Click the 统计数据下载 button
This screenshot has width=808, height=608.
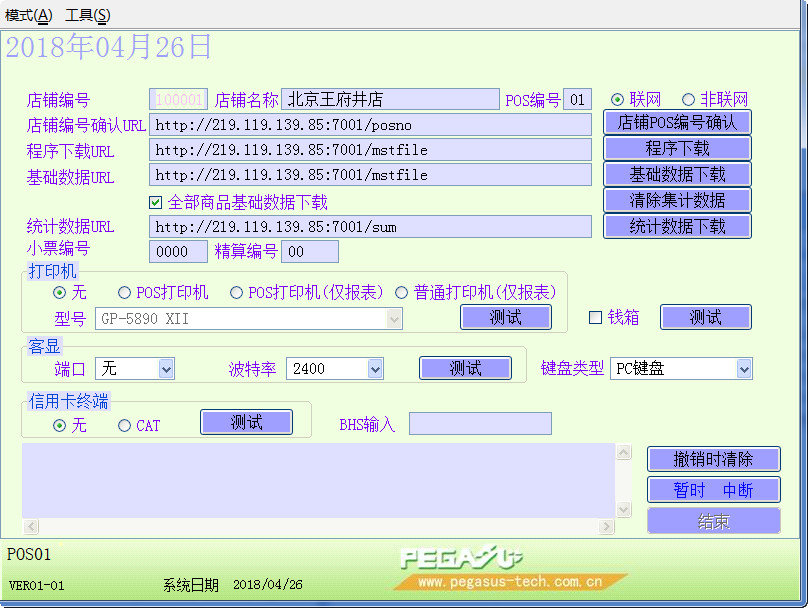pos(677,226)
